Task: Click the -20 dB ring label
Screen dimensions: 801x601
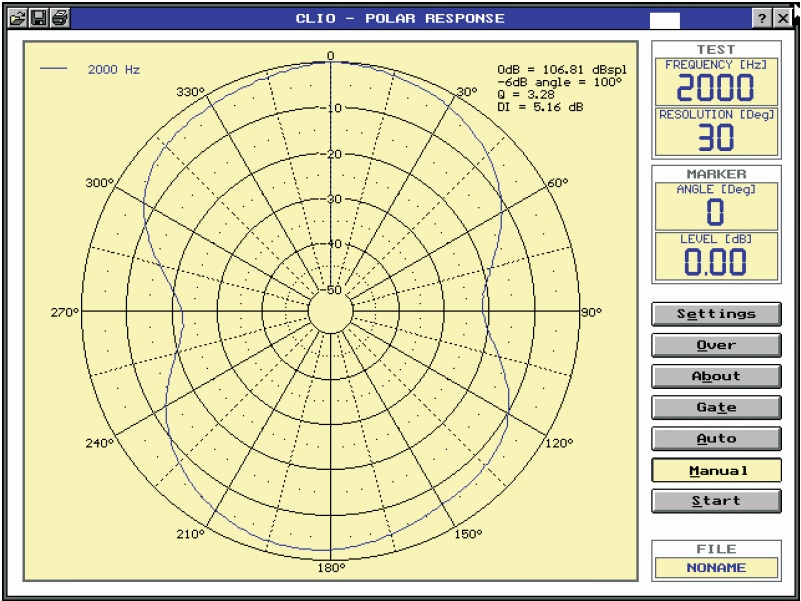Action: (x=331, y=154)
